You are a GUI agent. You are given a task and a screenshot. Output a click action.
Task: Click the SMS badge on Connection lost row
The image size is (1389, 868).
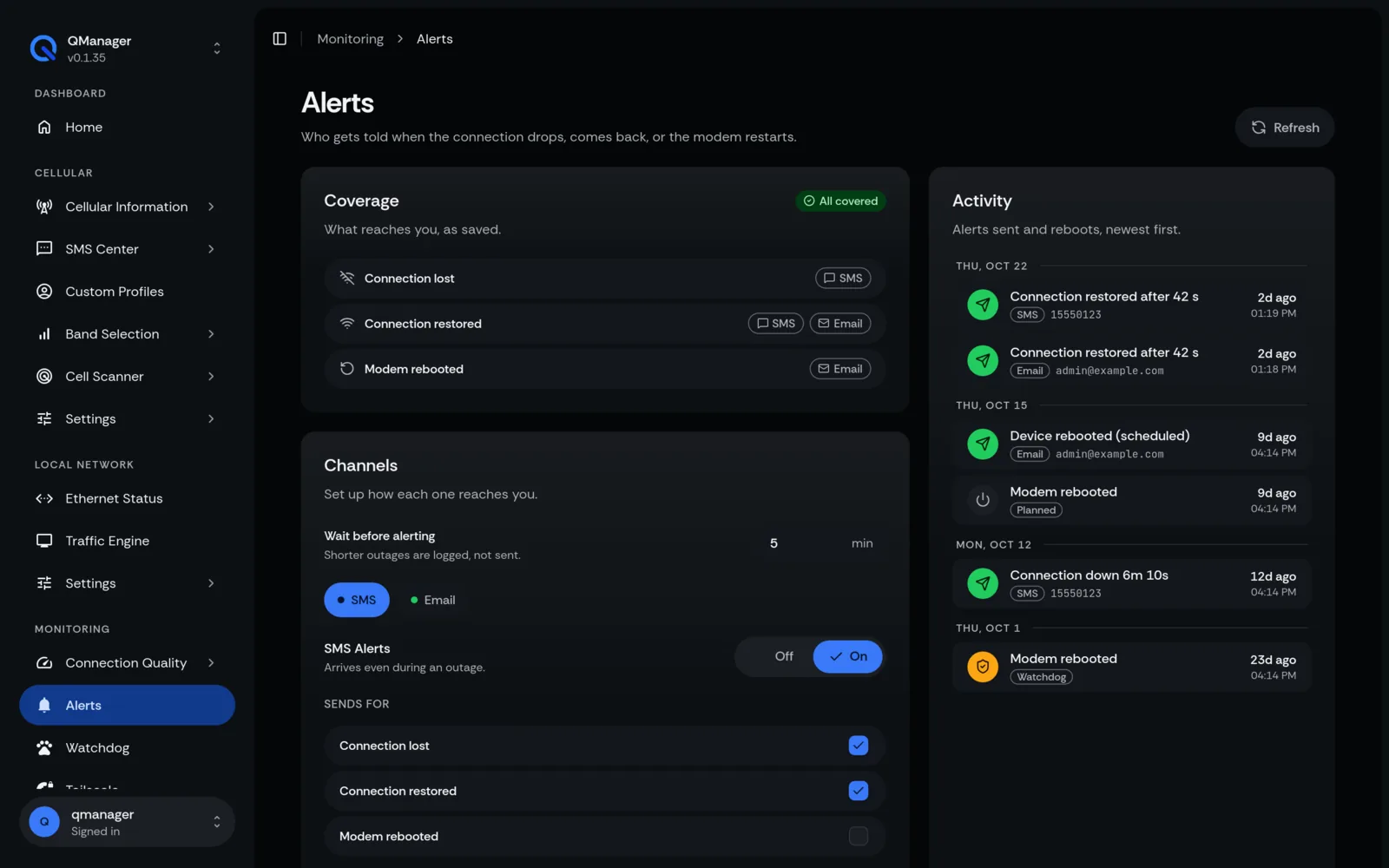(843, 279)
